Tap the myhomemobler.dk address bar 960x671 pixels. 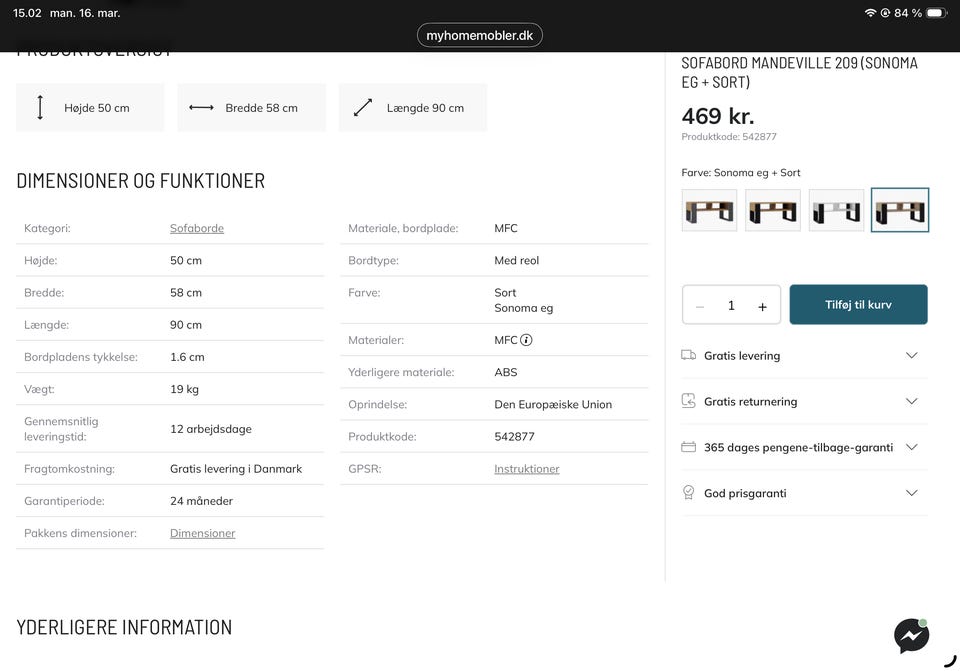[480, 36]
